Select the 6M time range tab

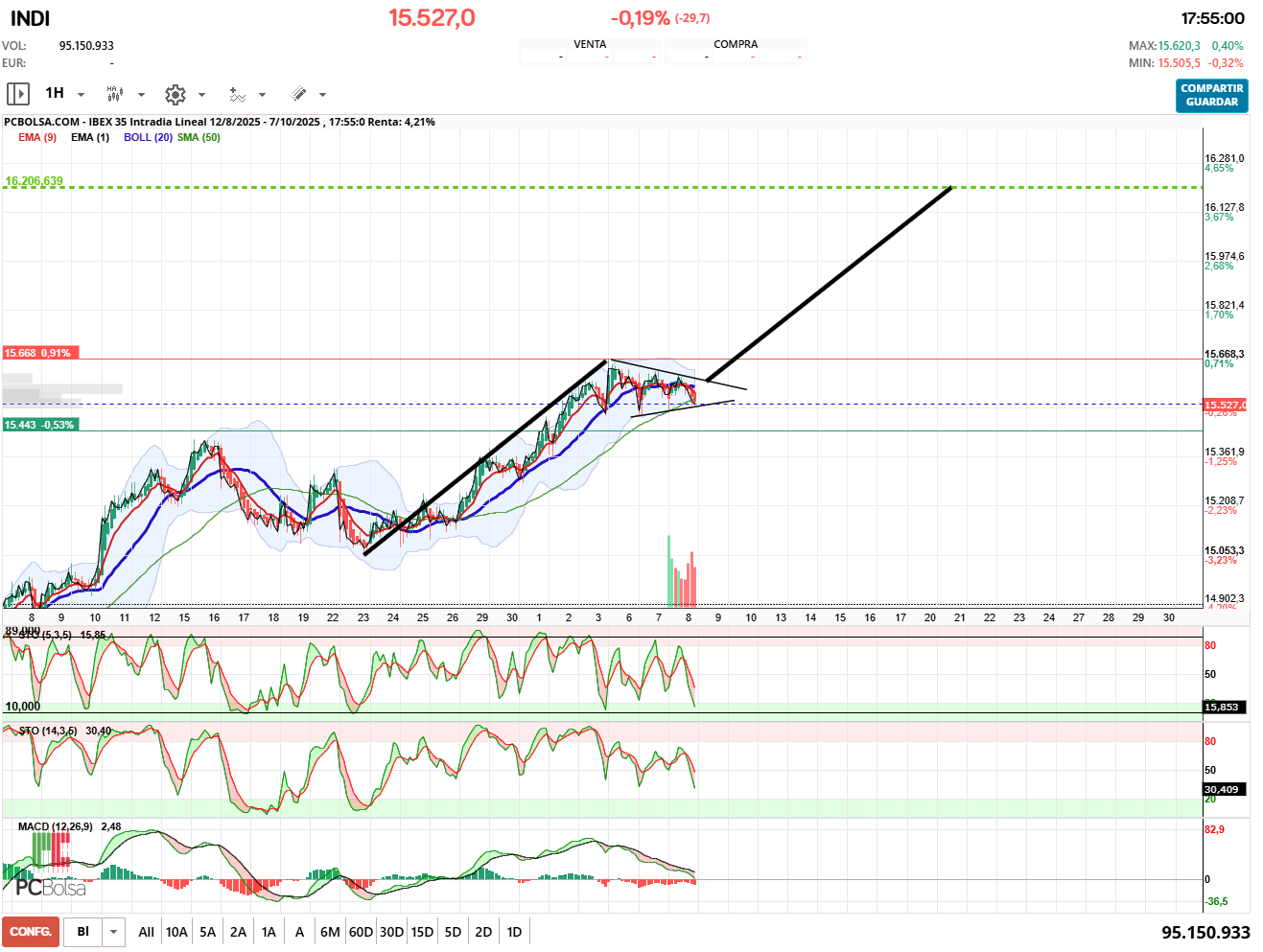pos(330,932)
